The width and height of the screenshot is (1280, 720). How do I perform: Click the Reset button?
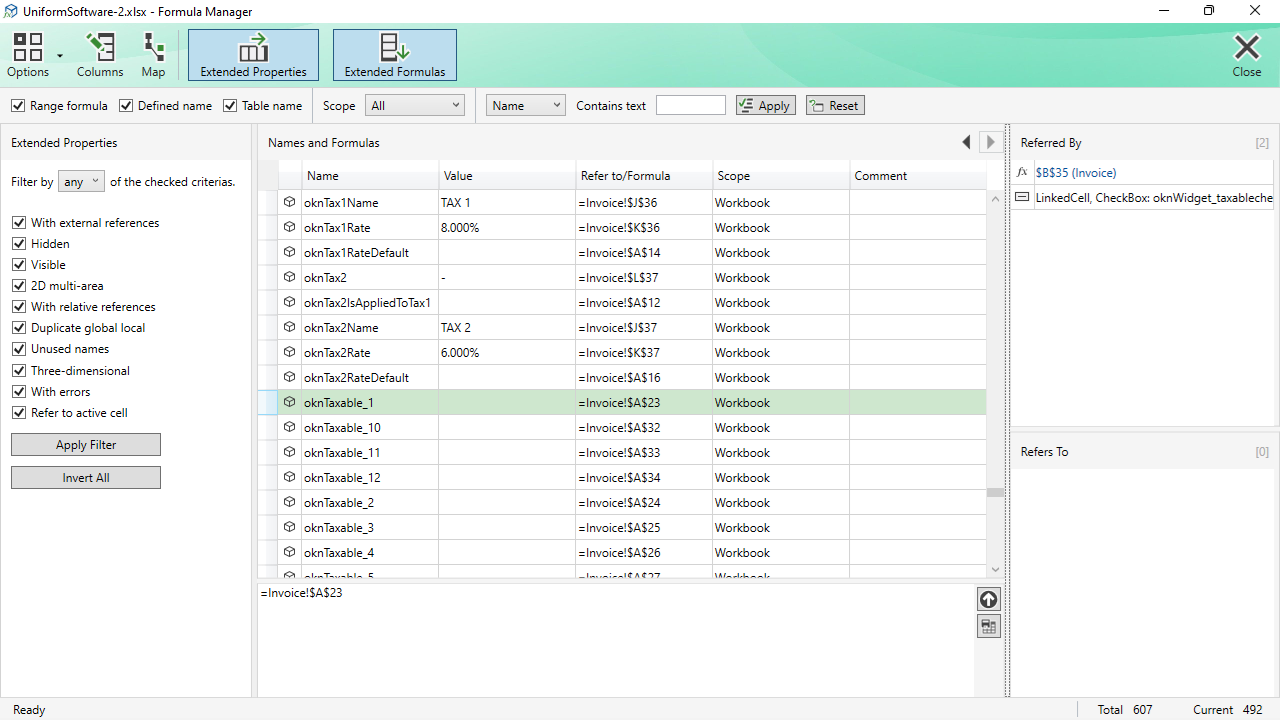(835, 105)
